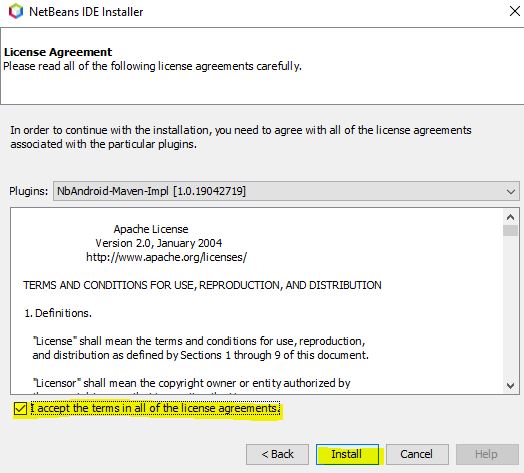Click the NetBeans cube logo icon
Viewport: 524px width, 473px height.
[16, 12]
